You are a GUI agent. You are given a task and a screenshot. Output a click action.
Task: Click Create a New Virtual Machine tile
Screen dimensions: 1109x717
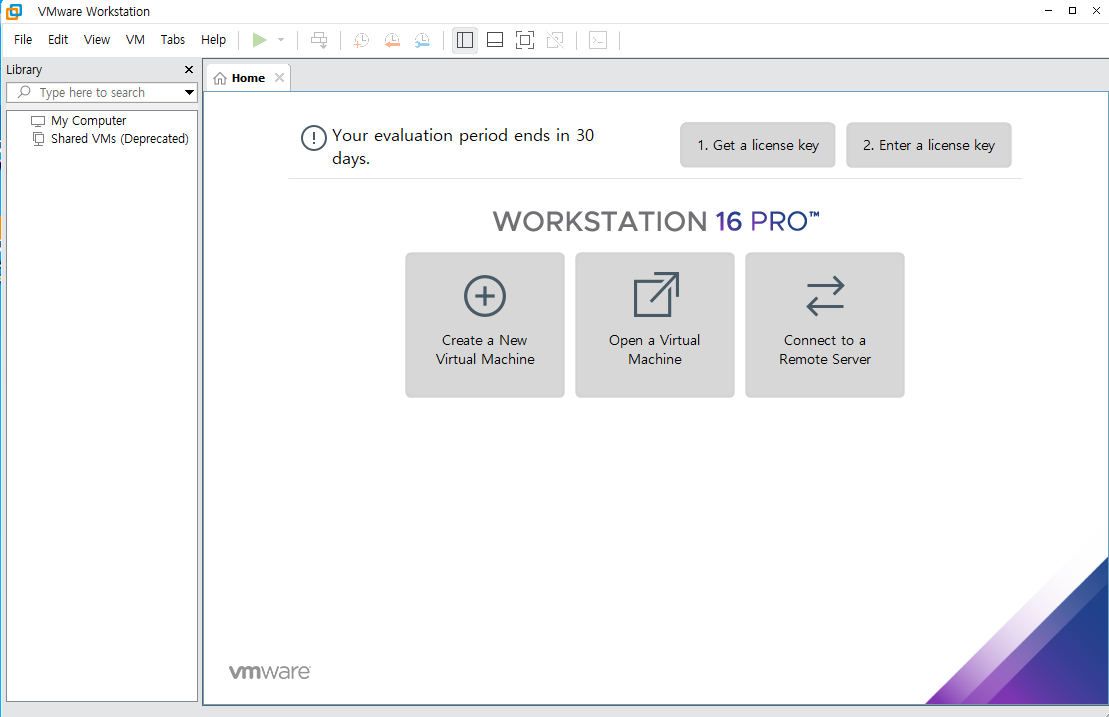485,325
